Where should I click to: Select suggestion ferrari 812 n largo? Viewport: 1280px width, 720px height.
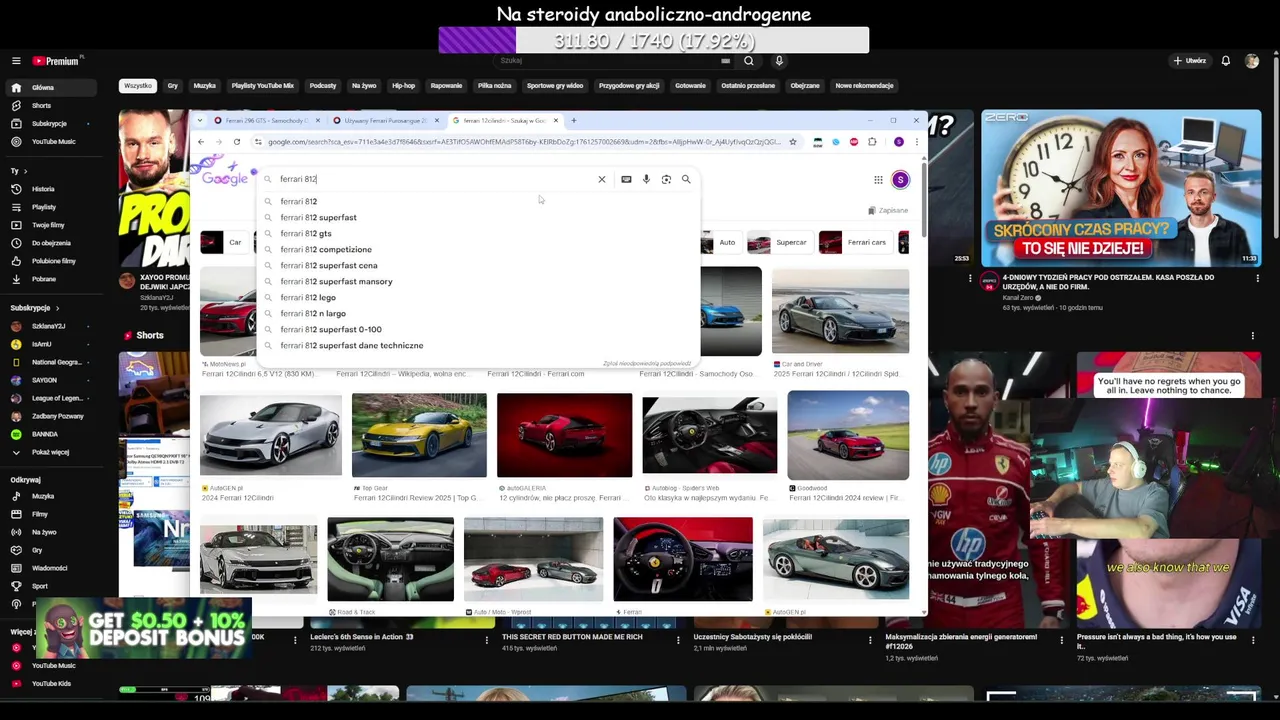click(x=480, y=313)
